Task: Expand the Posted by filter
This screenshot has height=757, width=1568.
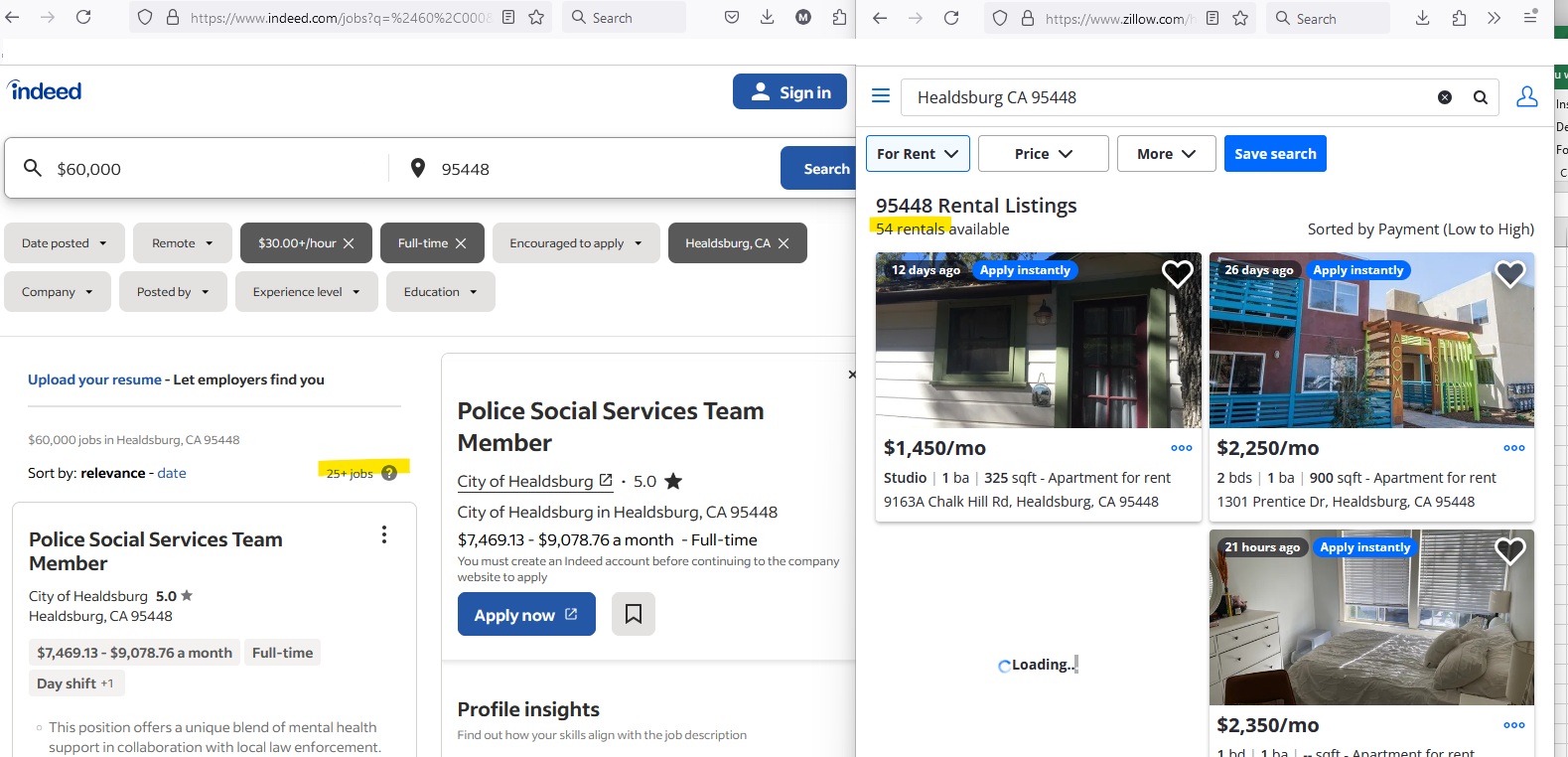Action: [x=174, y=292]
